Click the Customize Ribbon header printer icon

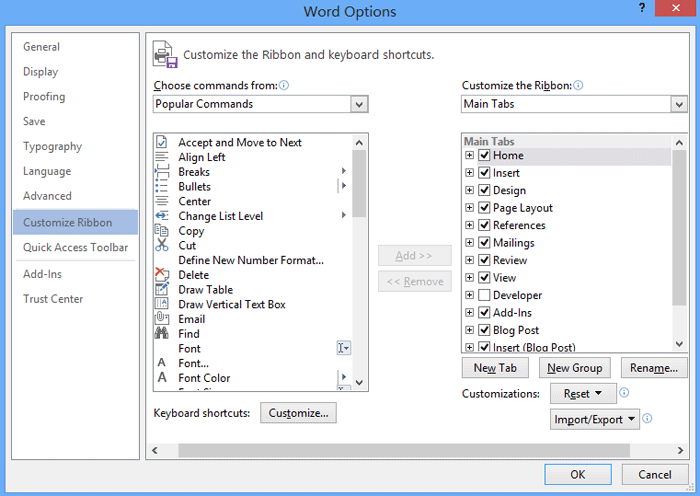tap(164, 54)
